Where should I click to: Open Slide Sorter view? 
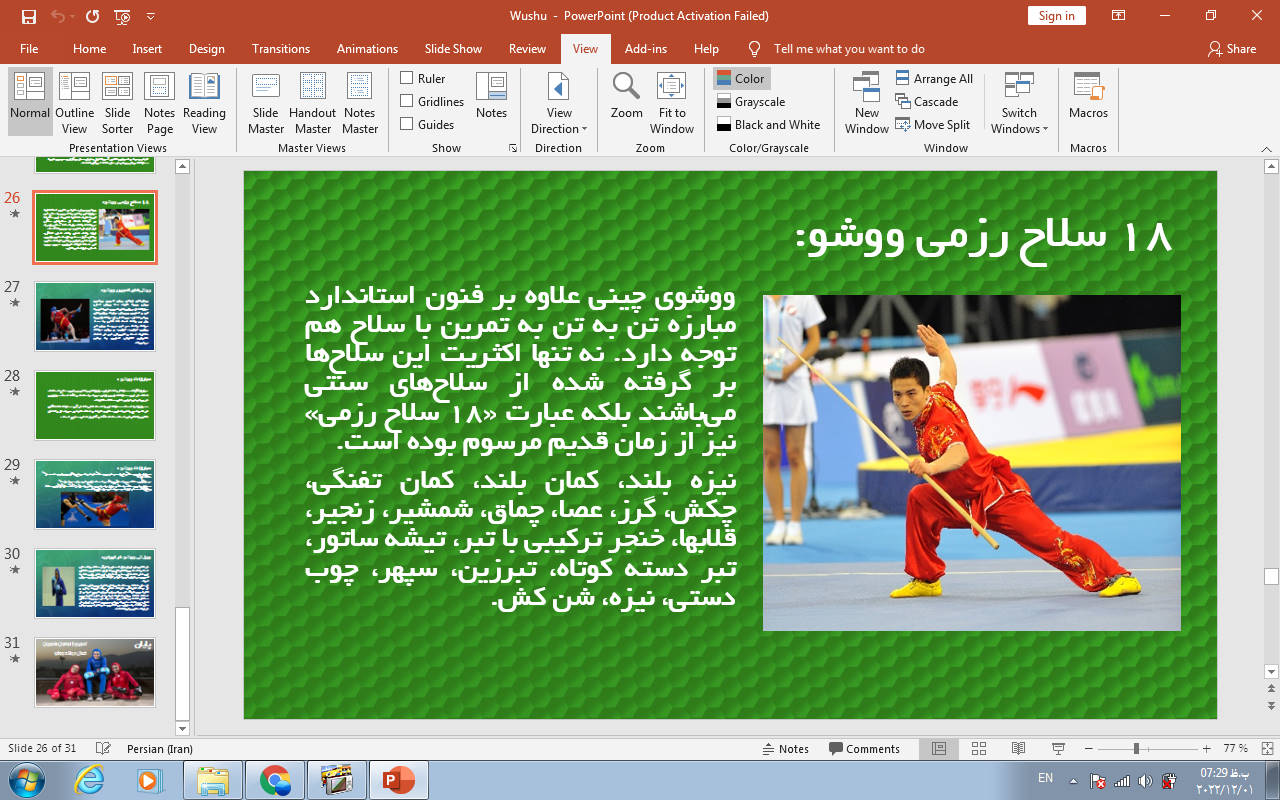[117, 102]
